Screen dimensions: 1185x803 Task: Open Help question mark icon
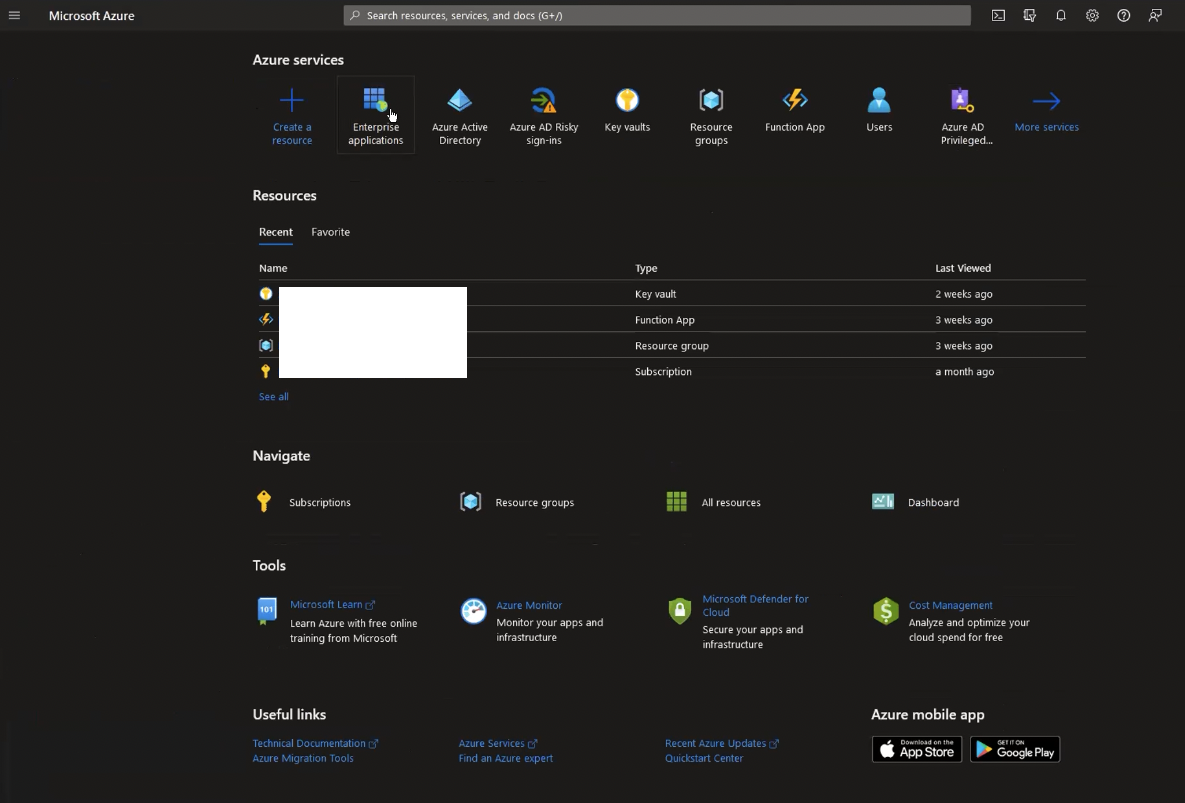1124,15
